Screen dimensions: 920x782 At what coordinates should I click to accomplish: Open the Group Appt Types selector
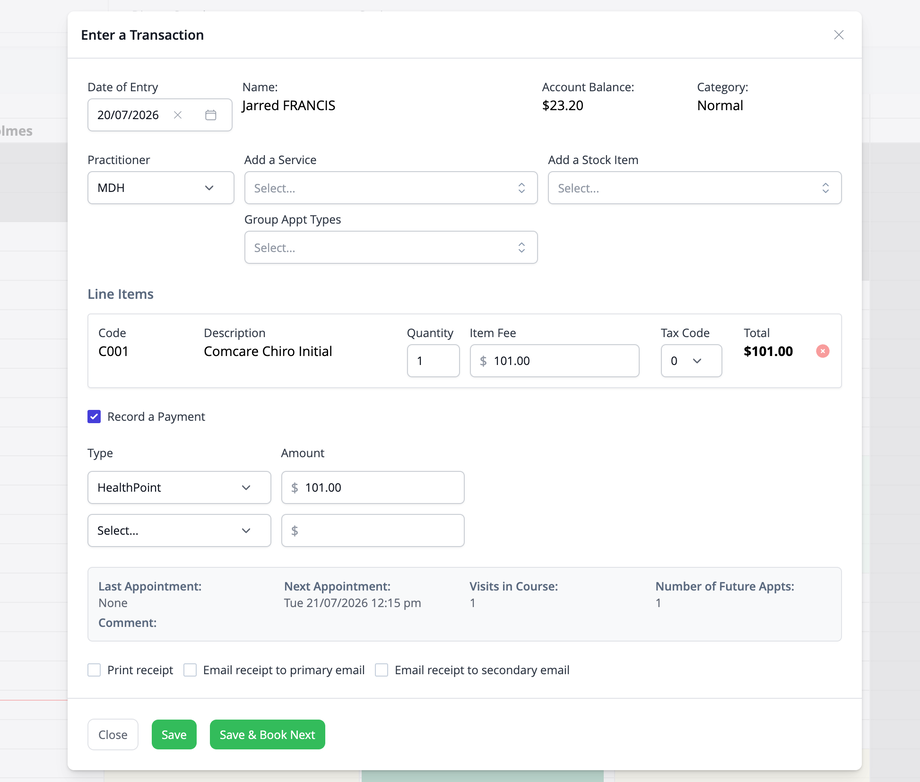391,248
